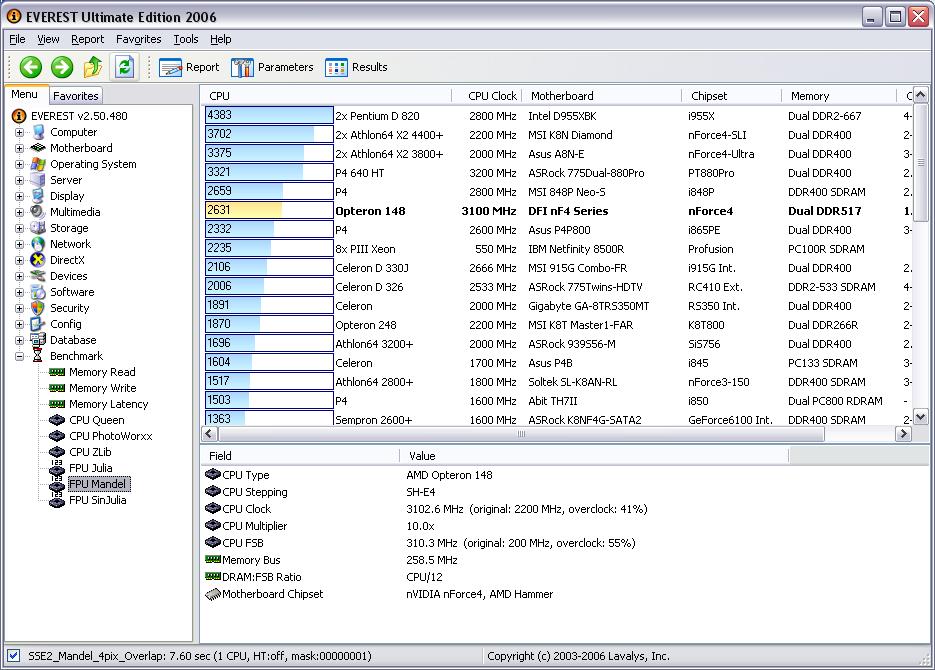Open the Report menu

(x=87, y=39)
